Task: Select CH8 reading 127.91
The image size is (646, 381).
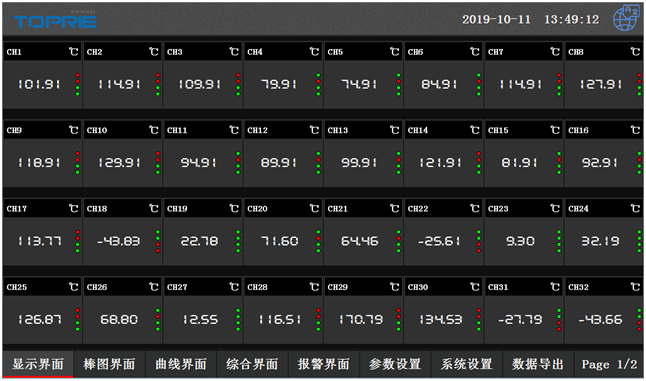Action: [x=601, y=84]
